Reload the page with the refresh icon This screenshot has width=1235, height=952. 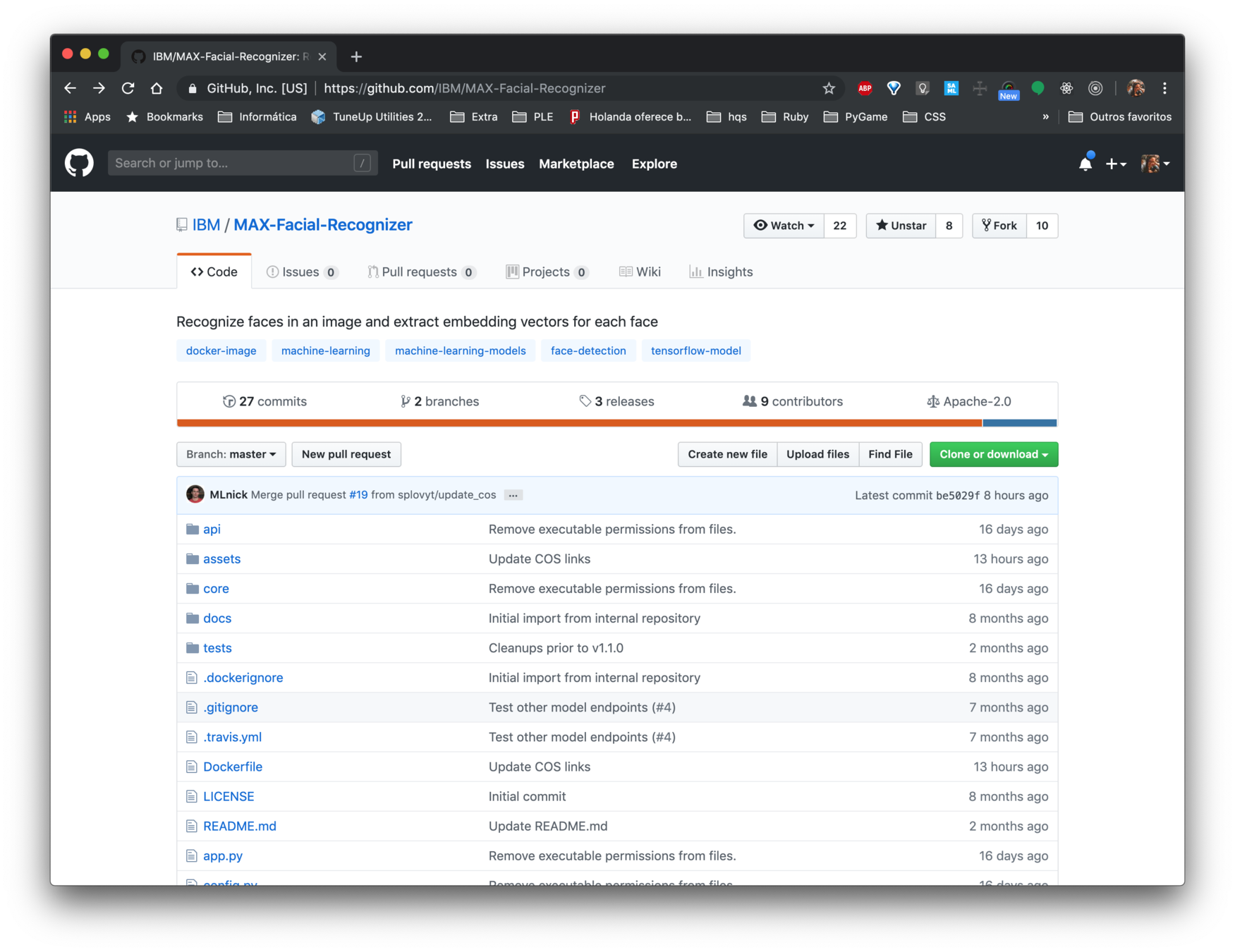pyautogui.click(x=128, y=88)
